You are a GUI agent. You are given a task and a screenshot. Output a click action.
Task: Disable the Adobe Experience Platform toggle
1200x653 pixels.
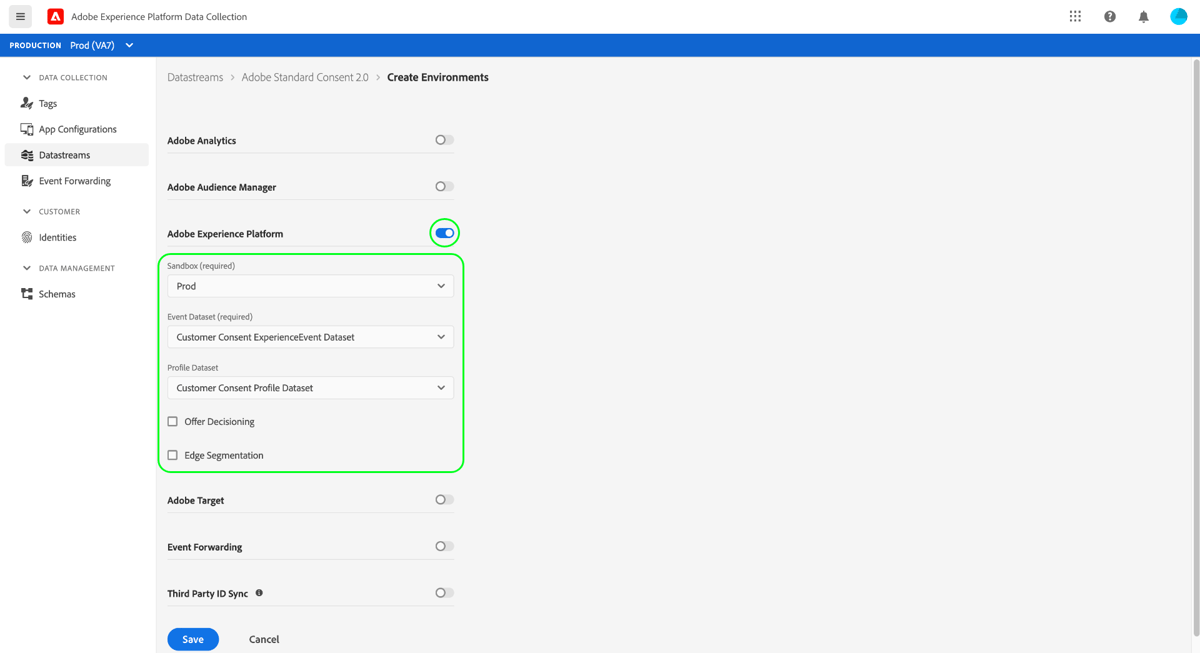(x=444, y=232)
